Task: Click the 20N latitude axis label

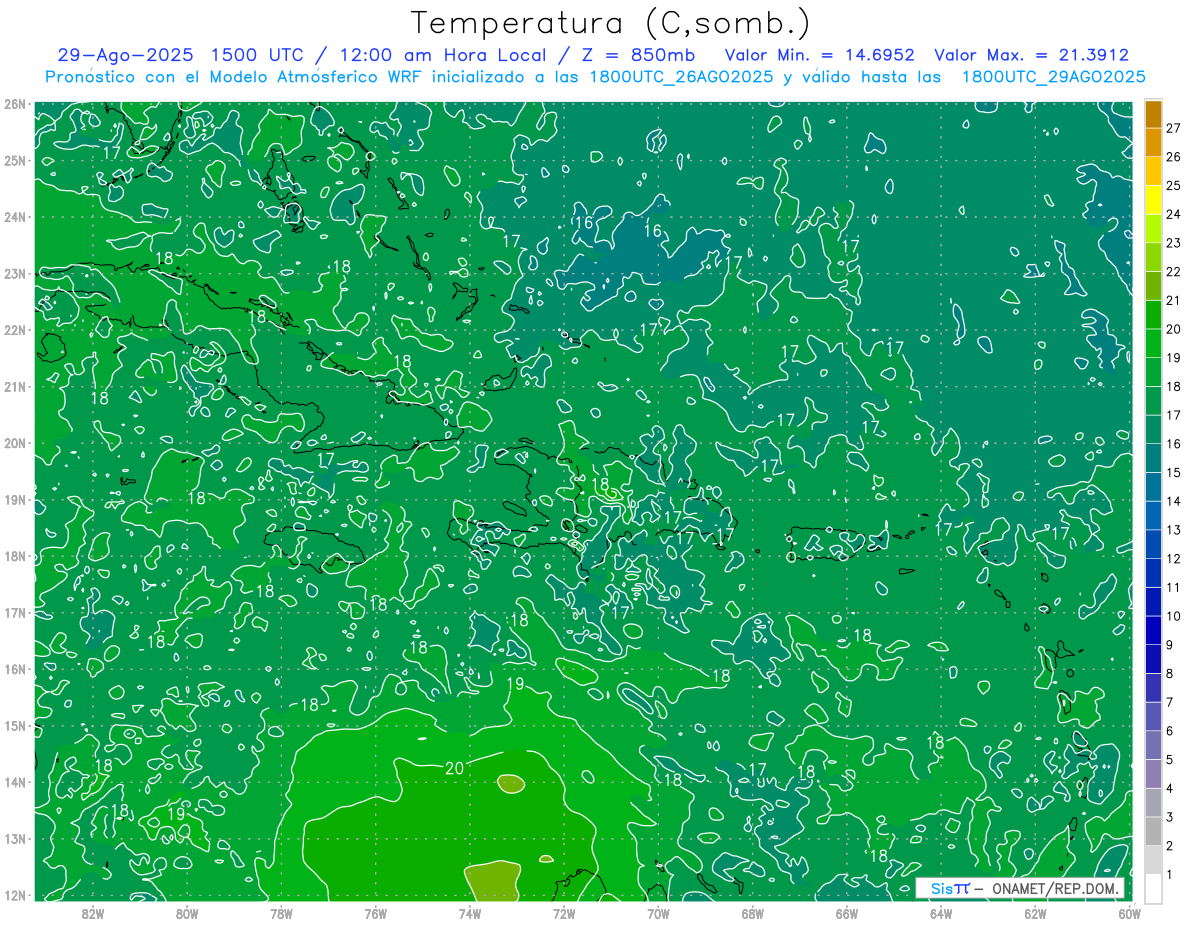Action: (x=15, y=443)
